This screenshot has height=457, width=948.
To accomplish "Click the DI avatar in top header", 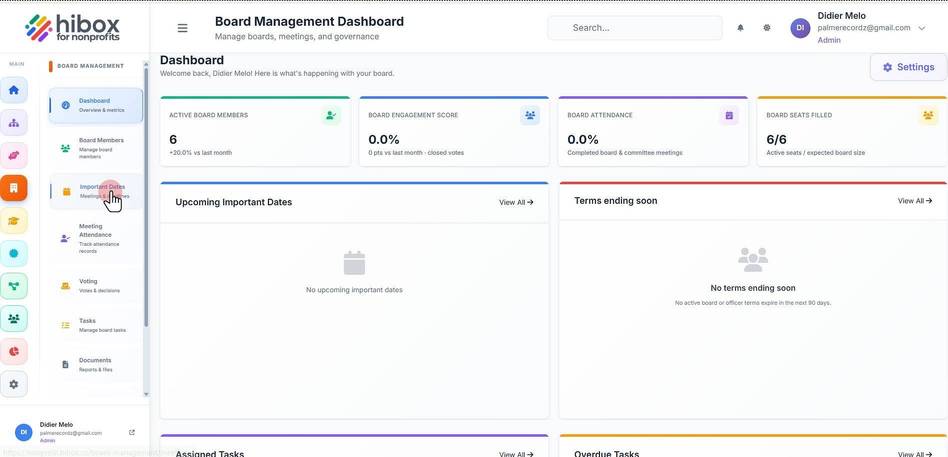I will 800,28.
